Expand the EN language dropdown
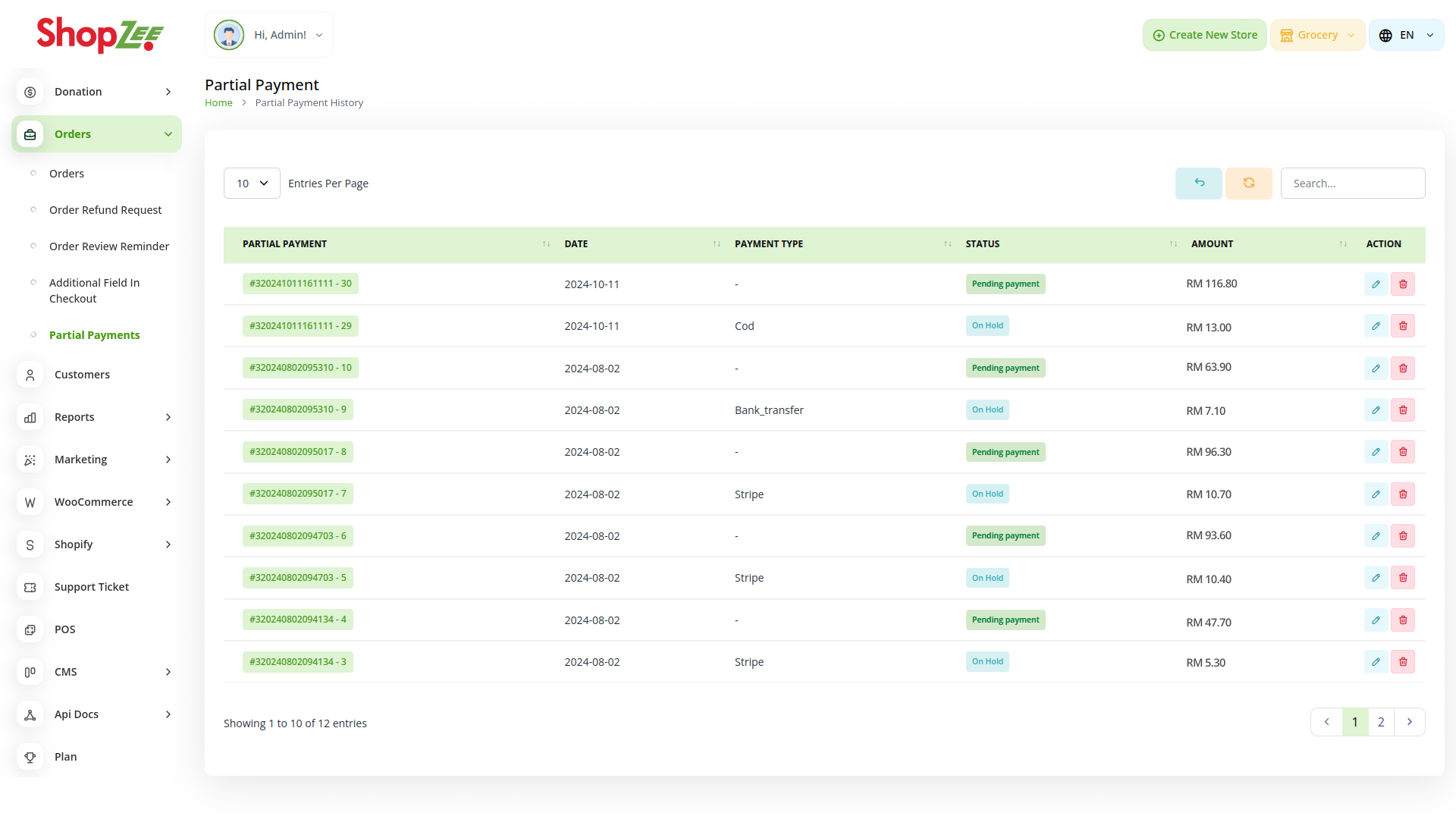Image resolution: width=1456 pixels, height=819 pixels. point(1406,35)
